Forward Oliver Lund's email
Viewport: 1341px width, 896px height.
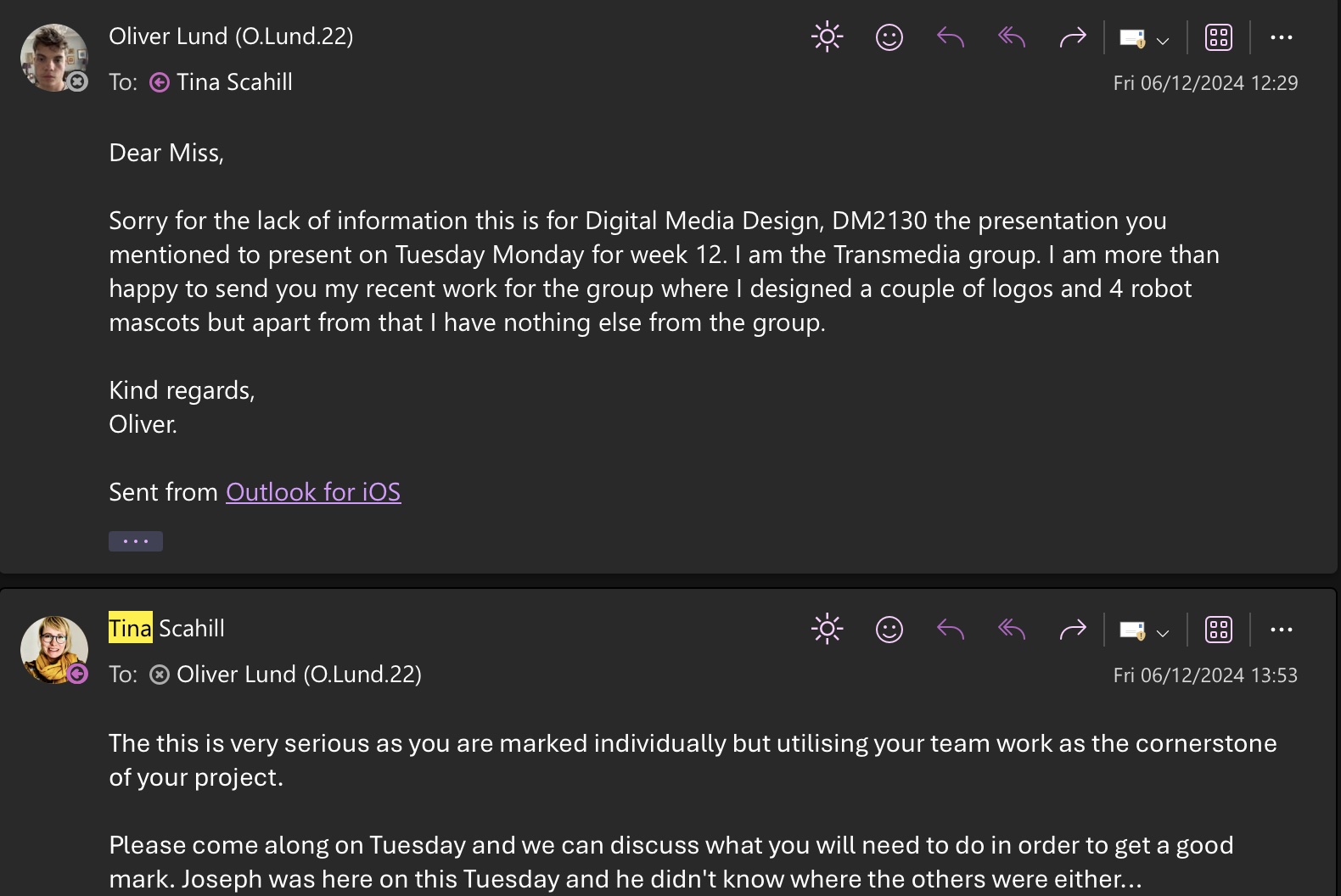pyautogui.click(x=1073, y=37)
